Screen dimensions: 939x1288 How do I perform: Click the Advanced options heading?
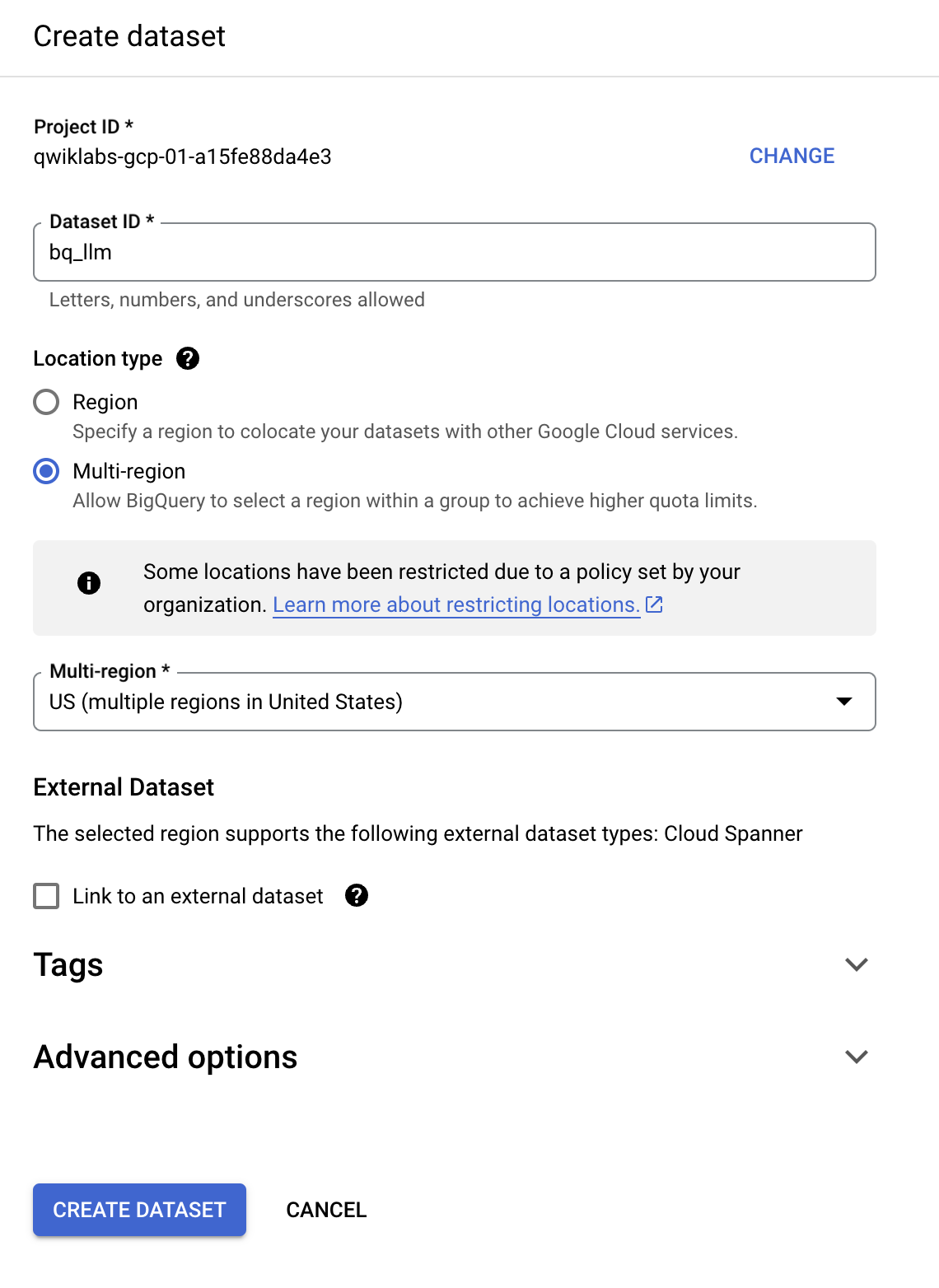[x=166, y=1057]
